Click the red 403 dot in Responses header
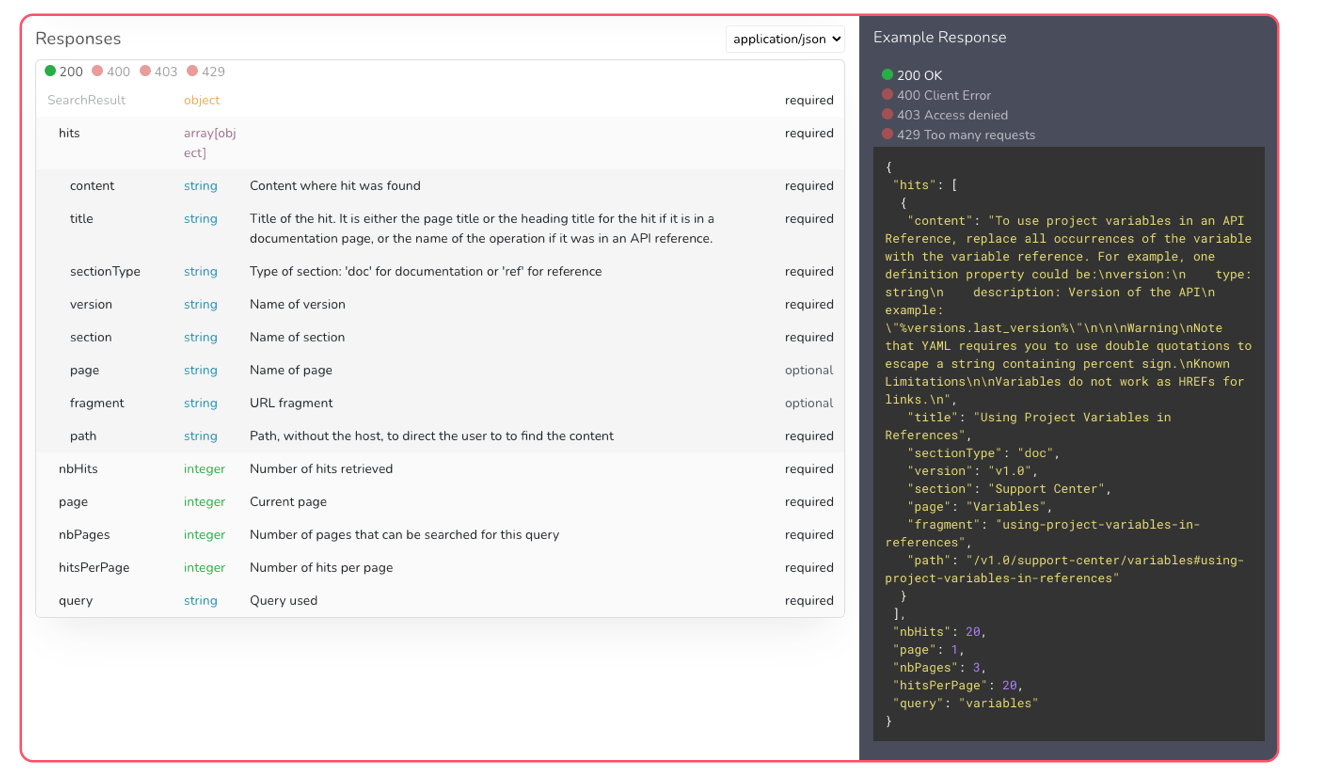 tap(144, 71)
